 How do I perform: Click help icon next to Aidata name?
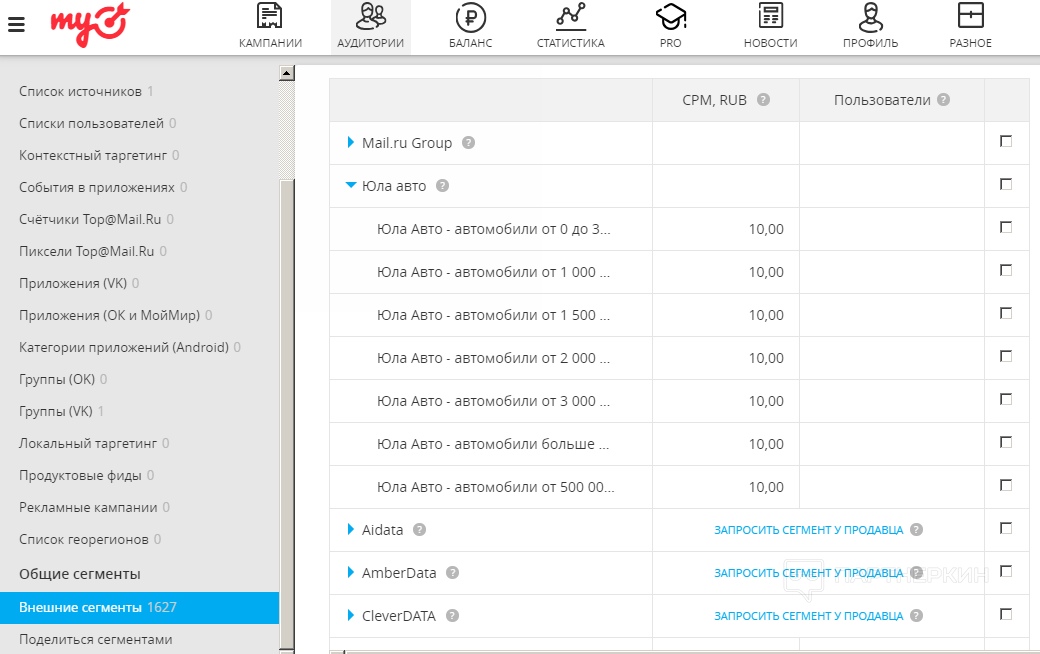(x=419, y=529)
